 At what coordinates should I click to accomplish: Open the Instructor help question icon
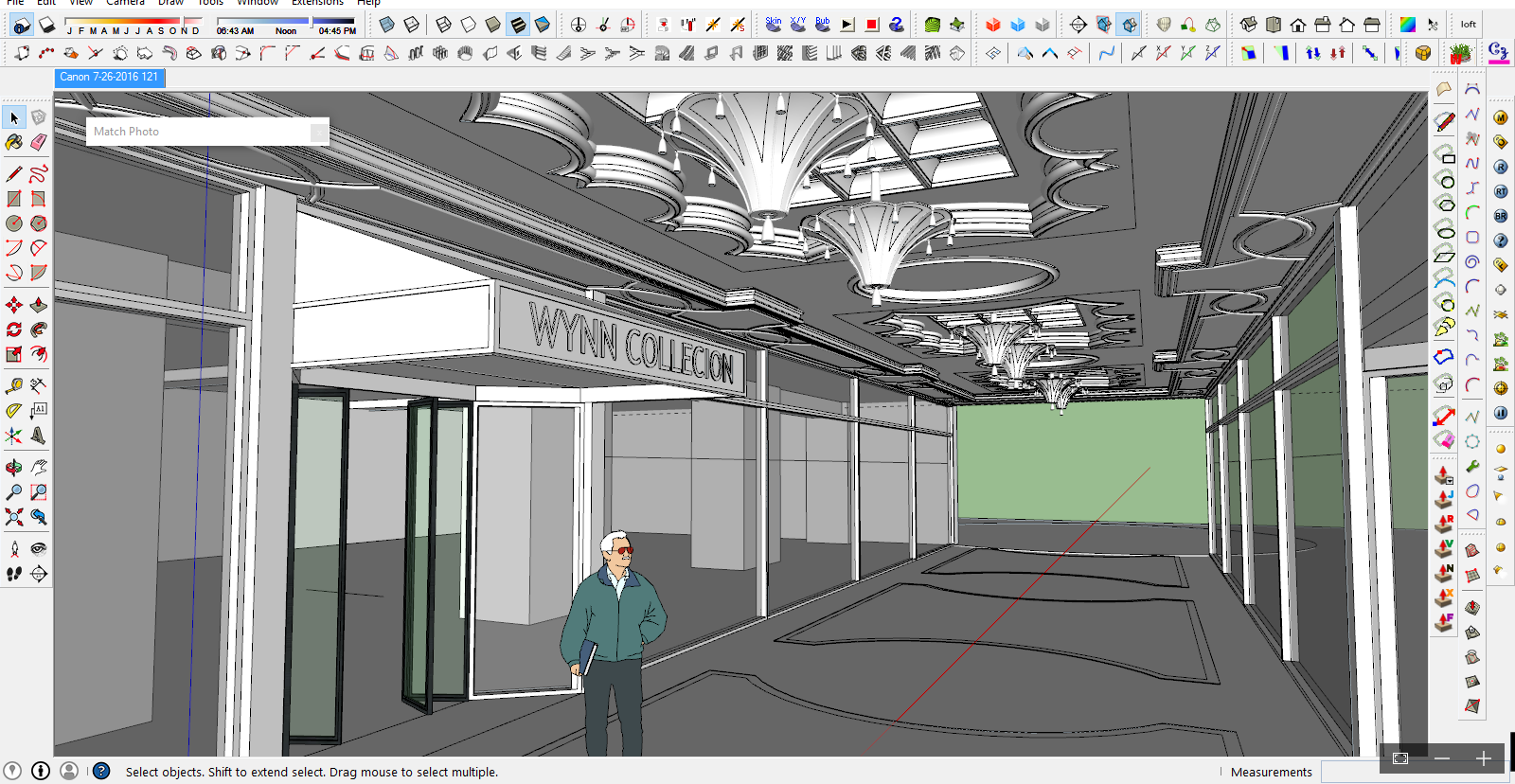click(101, 771)
